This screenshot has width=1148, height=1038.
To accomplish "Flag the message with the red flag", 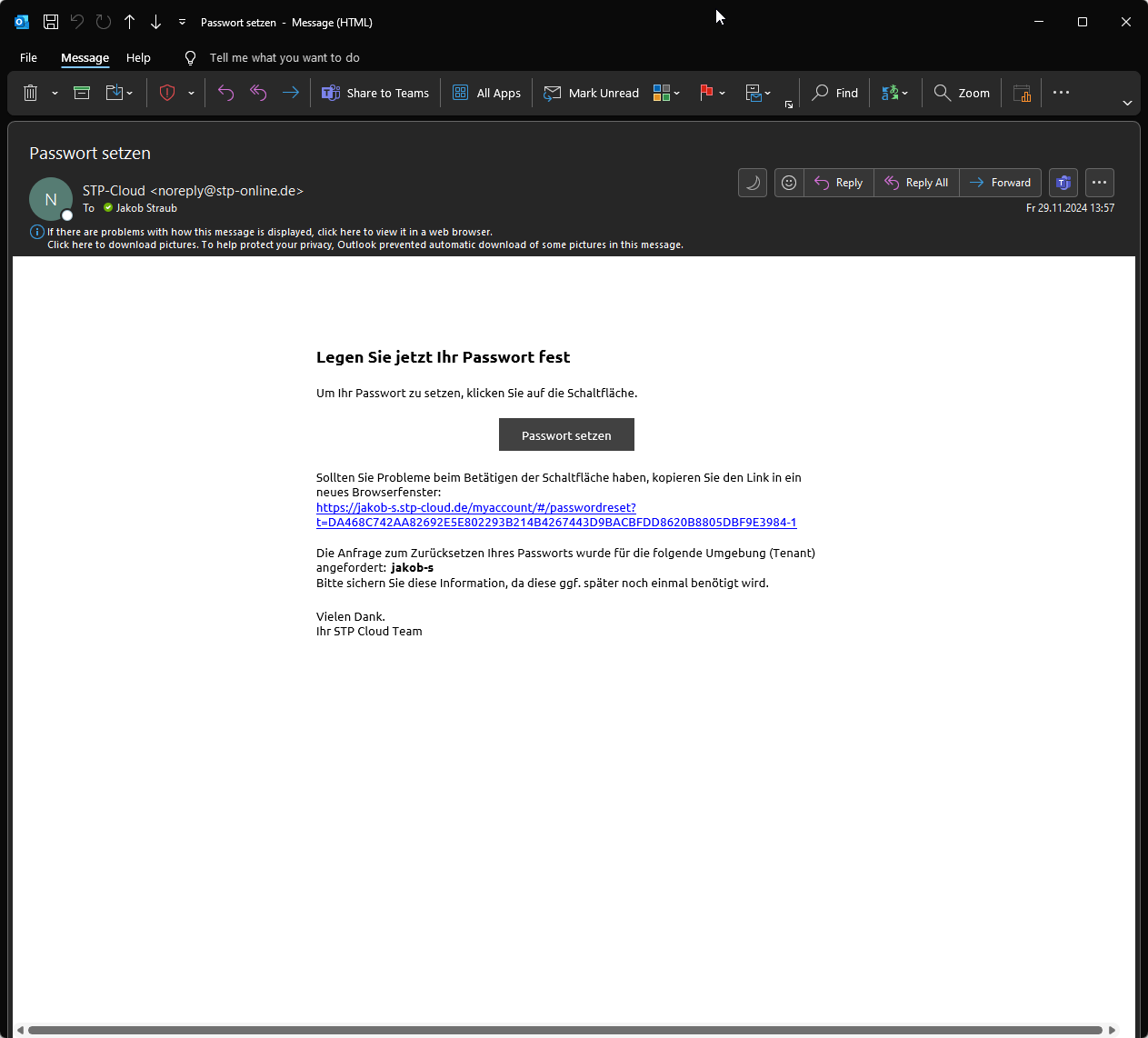I will pos(705,93).
